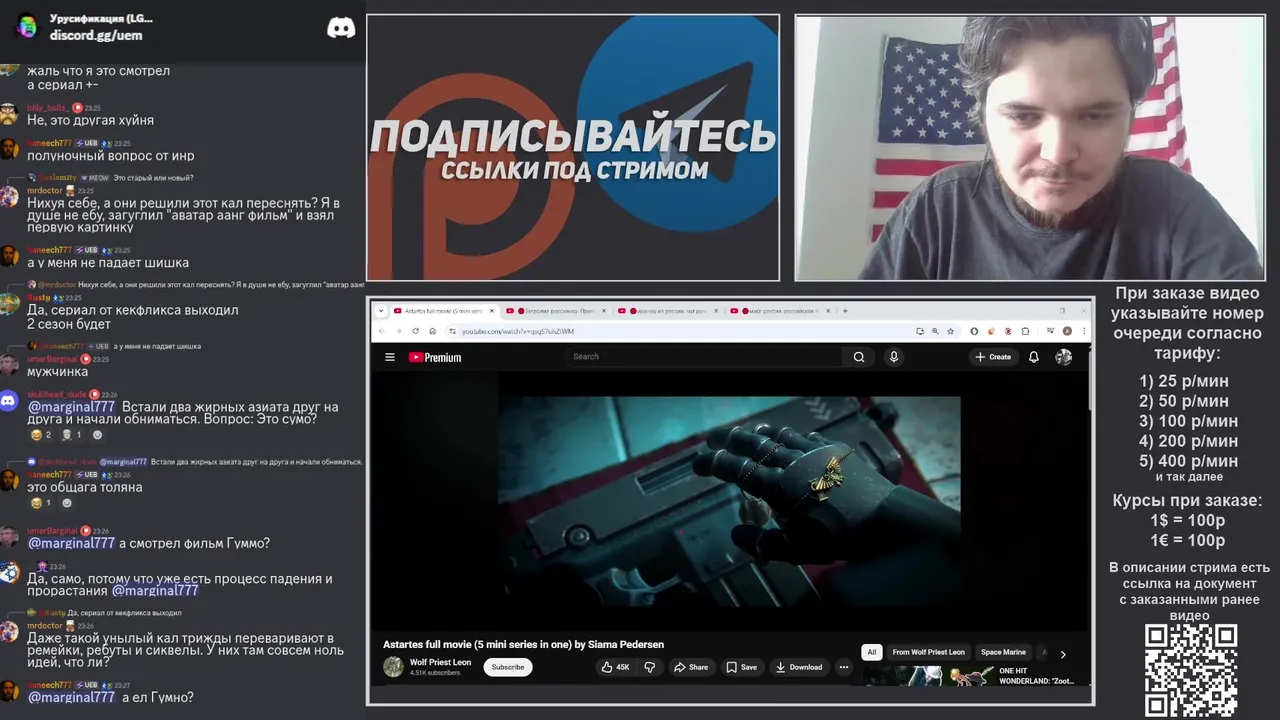Select the From Wolf Priest Leon chip
Screen dimensions: 1280x720
(928, 652)
